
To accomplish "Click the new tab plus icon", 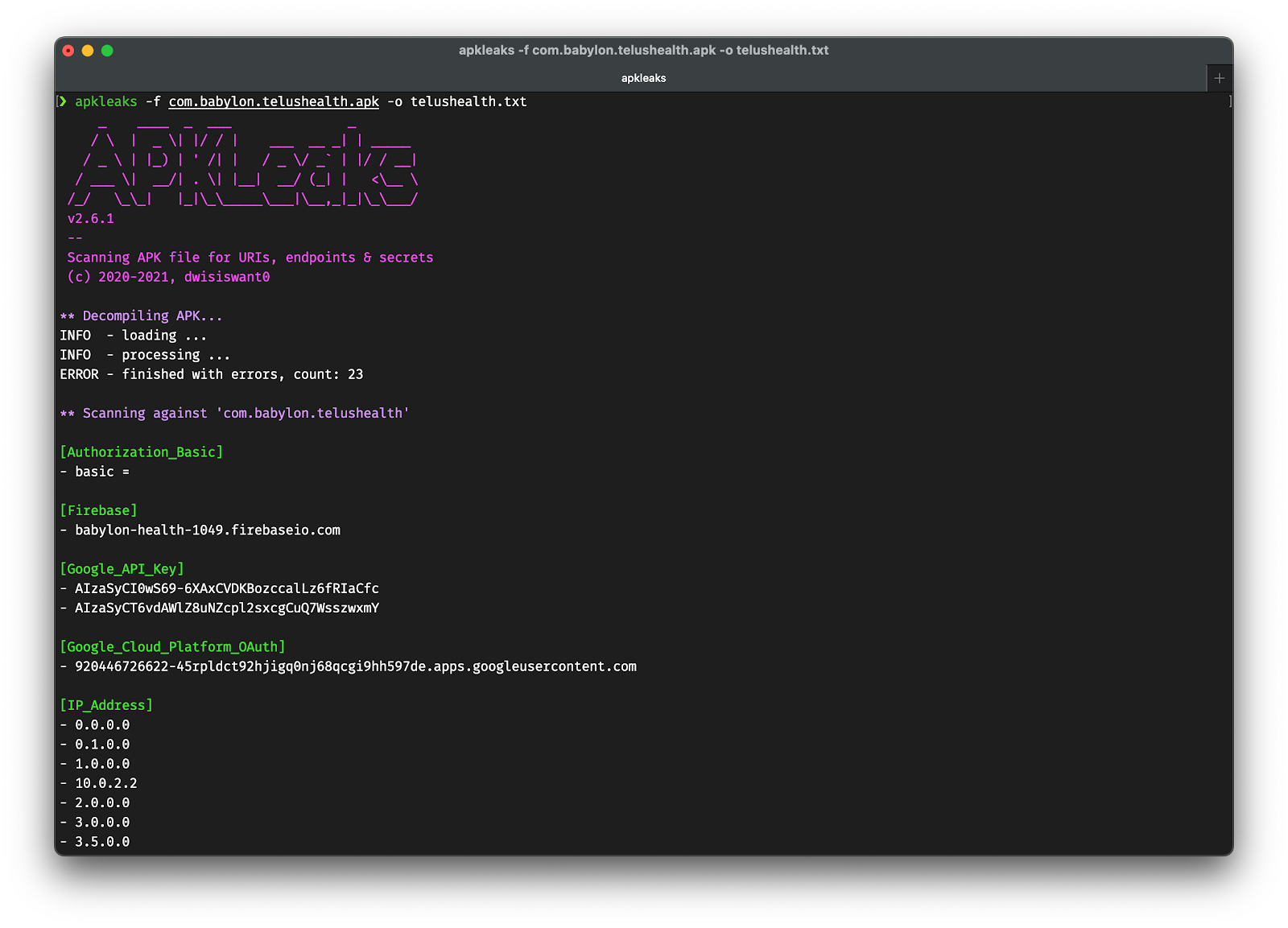I will click(1220, 78).
